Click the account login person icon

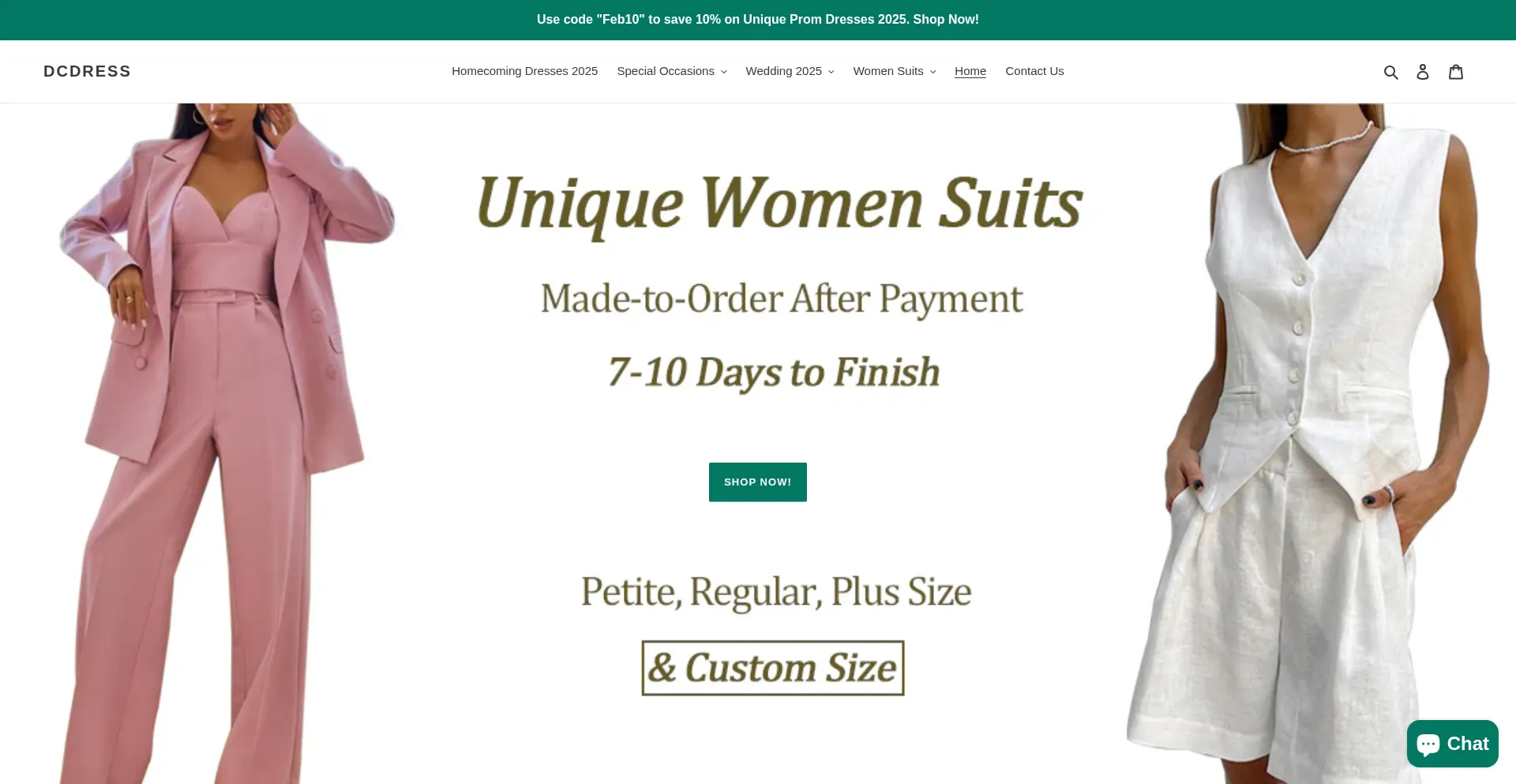(x=1423, y=72)
